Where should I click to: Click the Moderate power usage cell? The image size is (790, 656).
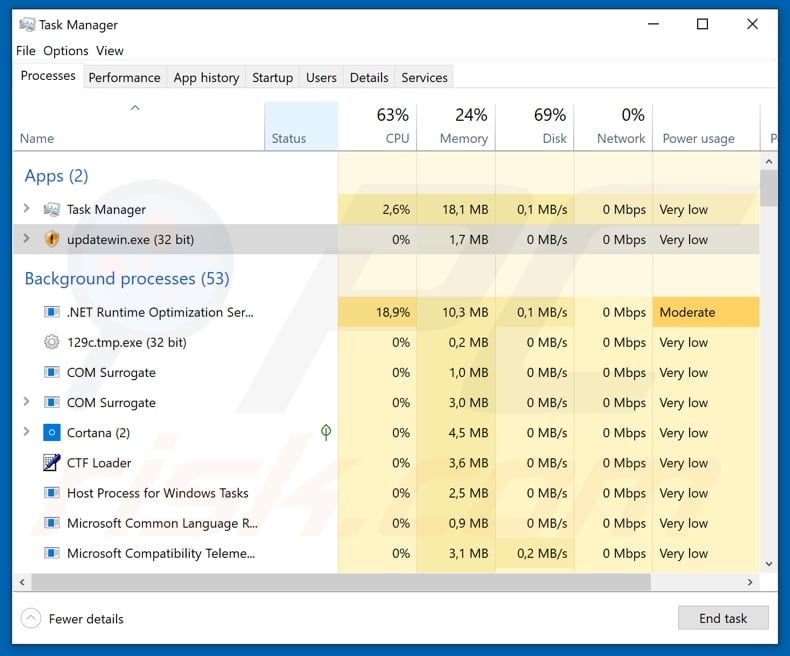point(706,312)
